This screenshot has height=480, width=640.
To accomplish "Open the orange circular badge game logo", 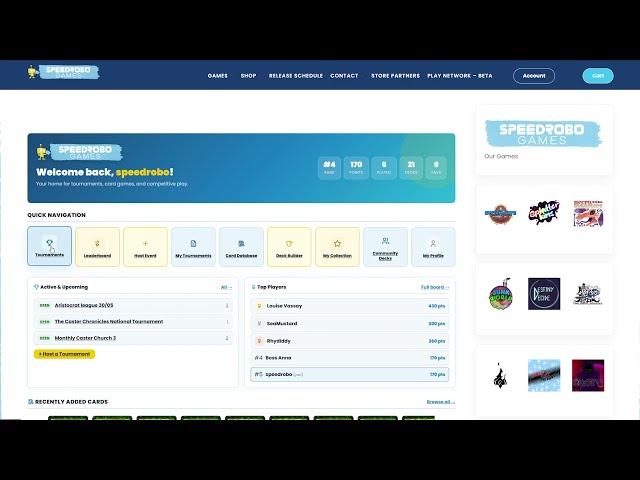I will (x=500, y=213).
